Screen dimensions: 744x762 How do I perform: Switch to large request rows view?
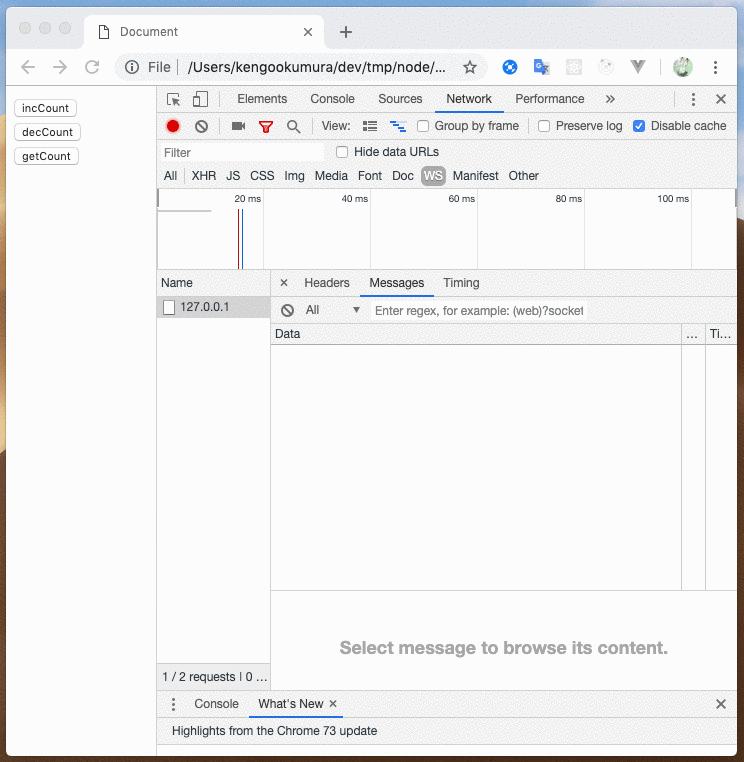point(370,126)
